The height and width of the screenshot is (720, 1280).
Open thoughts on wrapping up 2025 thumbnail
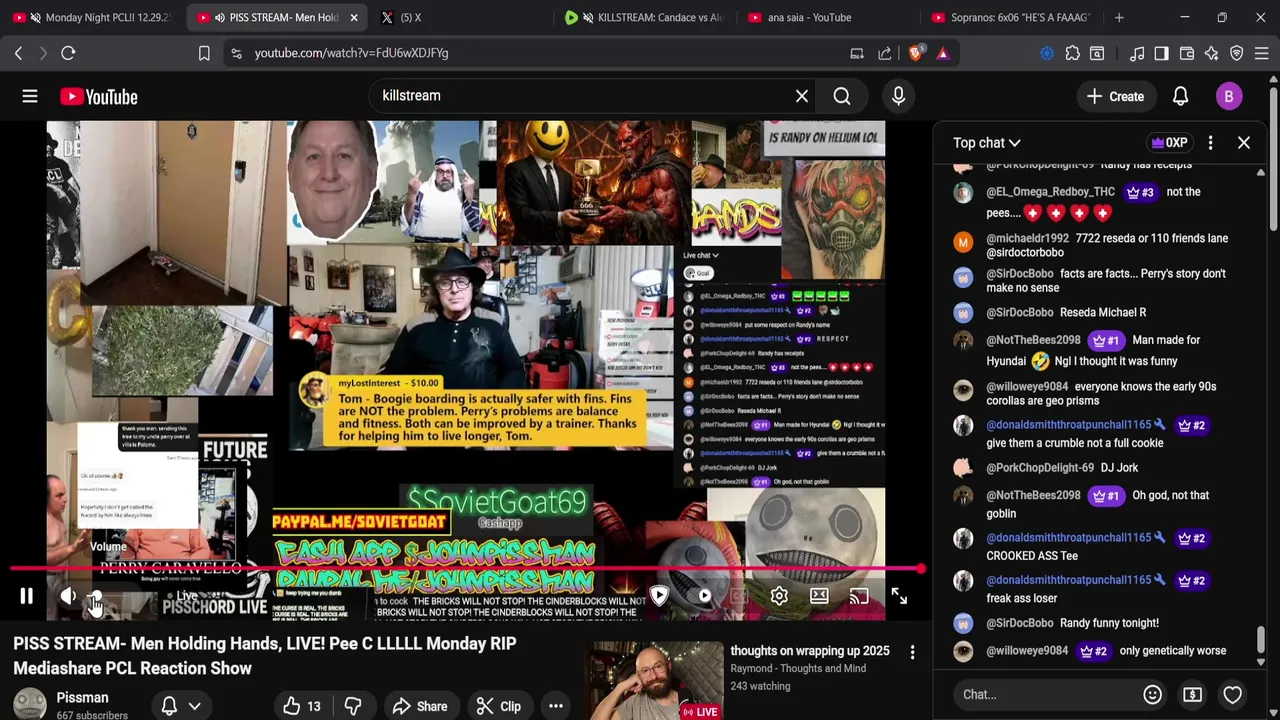656,680
